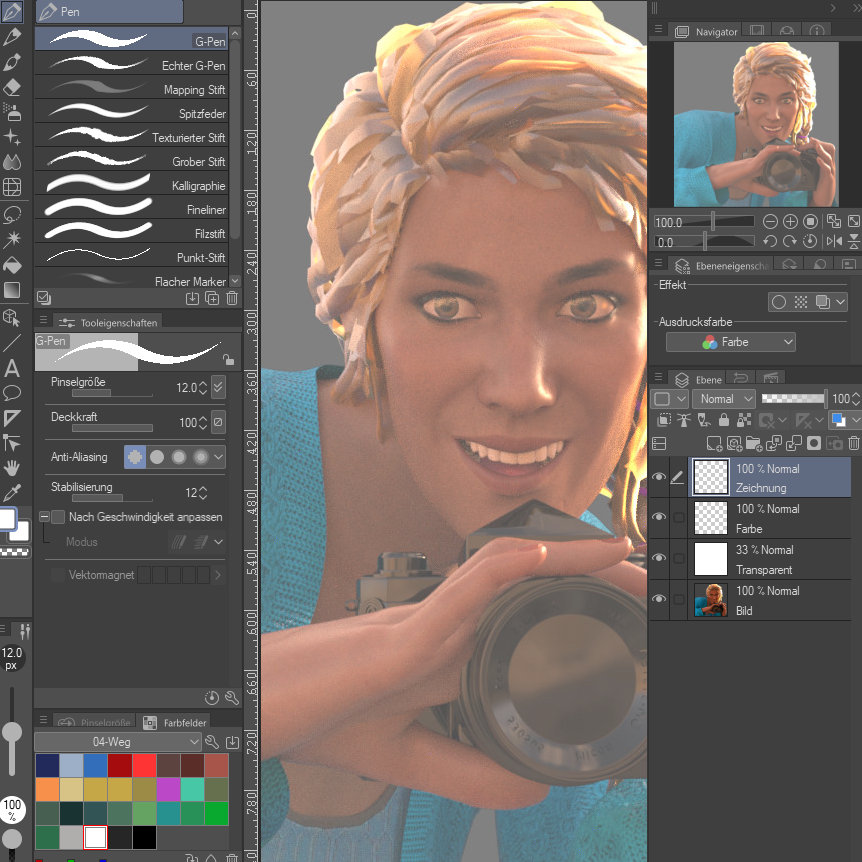Select the Hand move tool
Screen dimensions: 862x862
coord(12,467)
